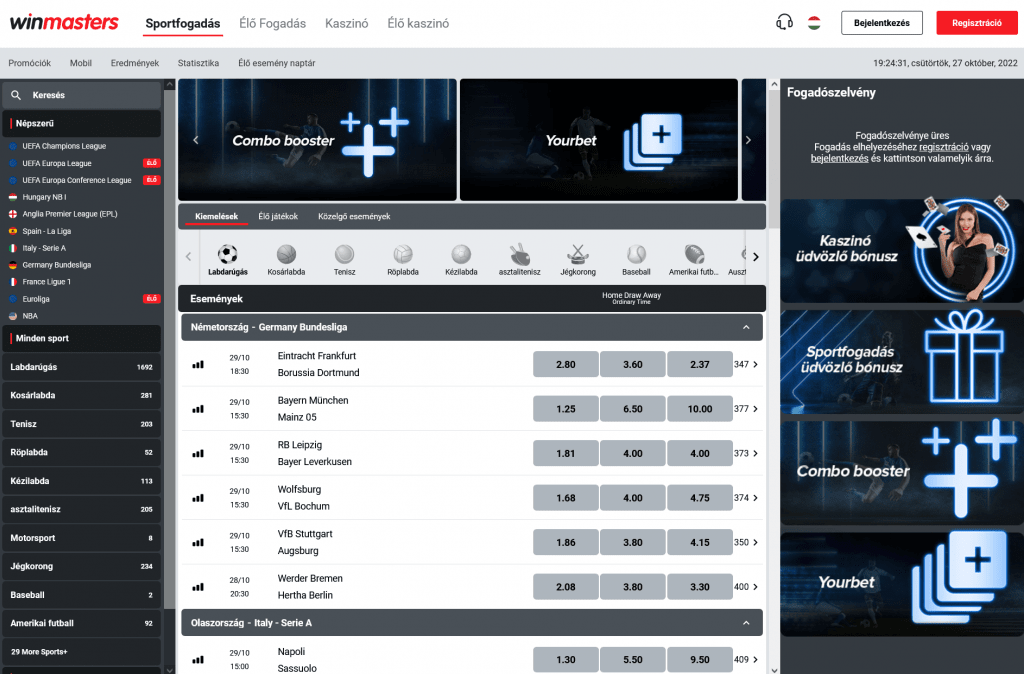Expand 374 more markets for Wolfsburg
The height and width of the screenshot is (674, 1024).
[746, 498]
